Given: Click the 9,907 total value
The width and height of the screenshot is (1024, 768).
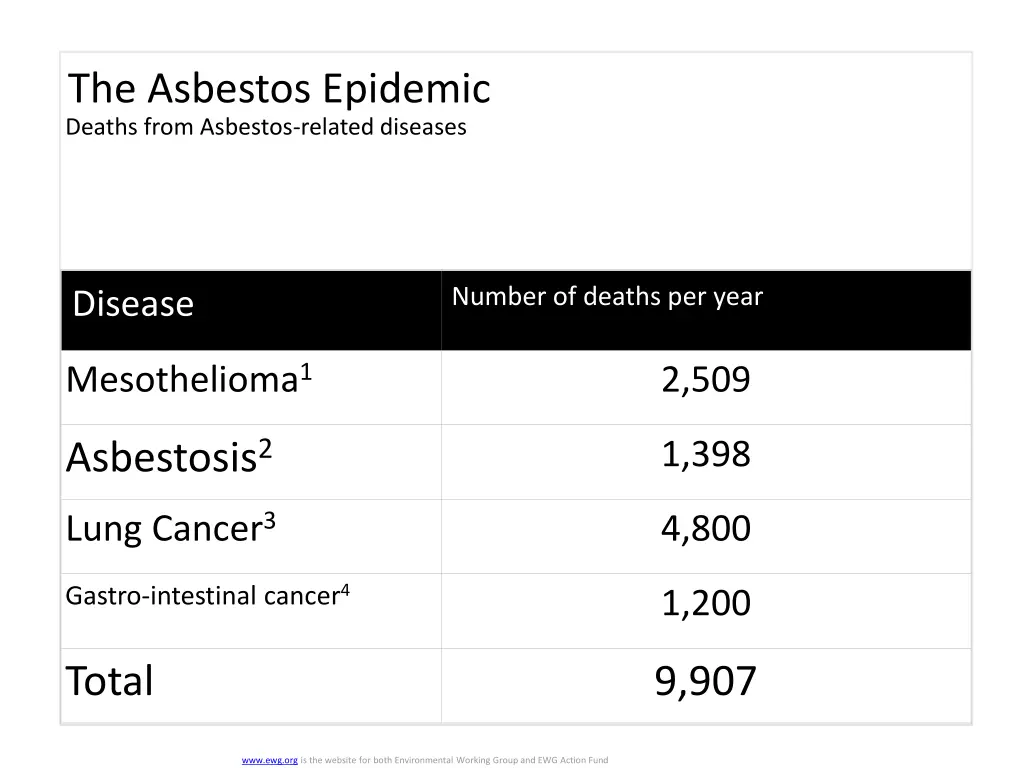Looking at the screenshot, I should point(705,681).
